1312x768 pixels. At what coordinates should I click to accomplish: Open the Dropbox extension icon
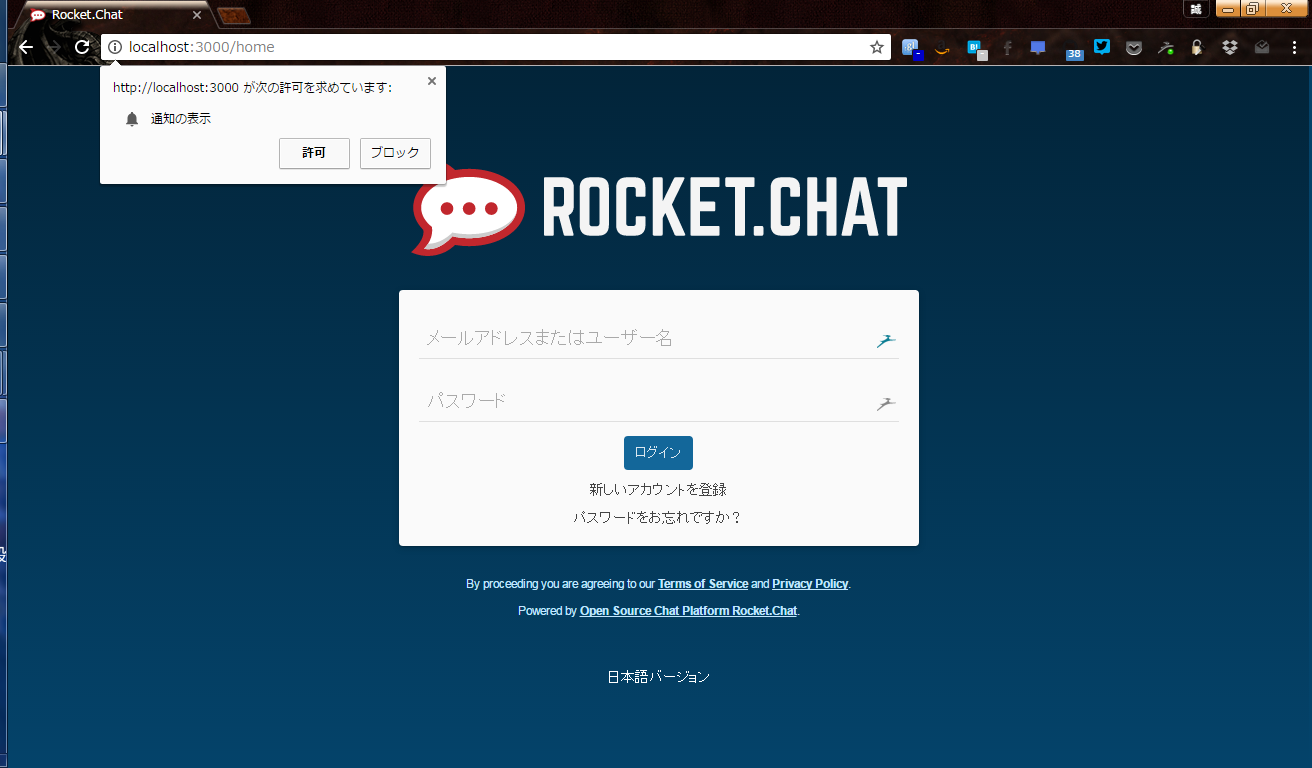point(1229,47)
